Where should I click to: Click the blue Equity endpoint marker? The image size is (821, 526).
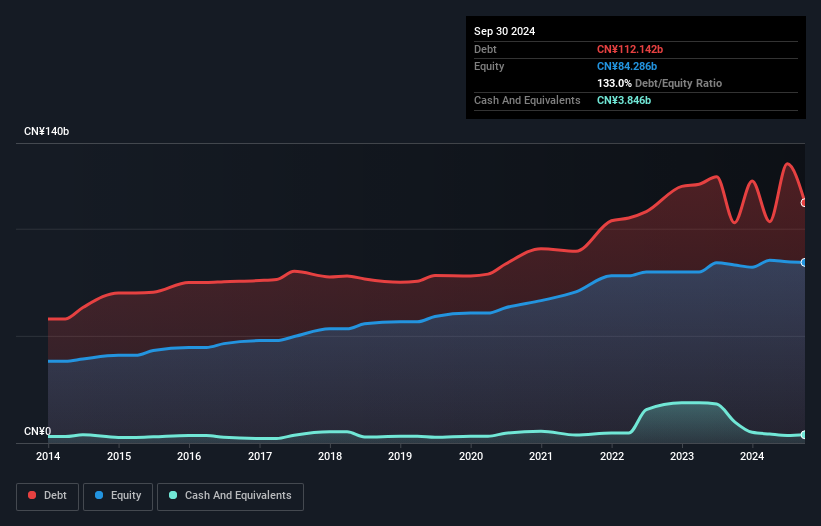(804, 262)
